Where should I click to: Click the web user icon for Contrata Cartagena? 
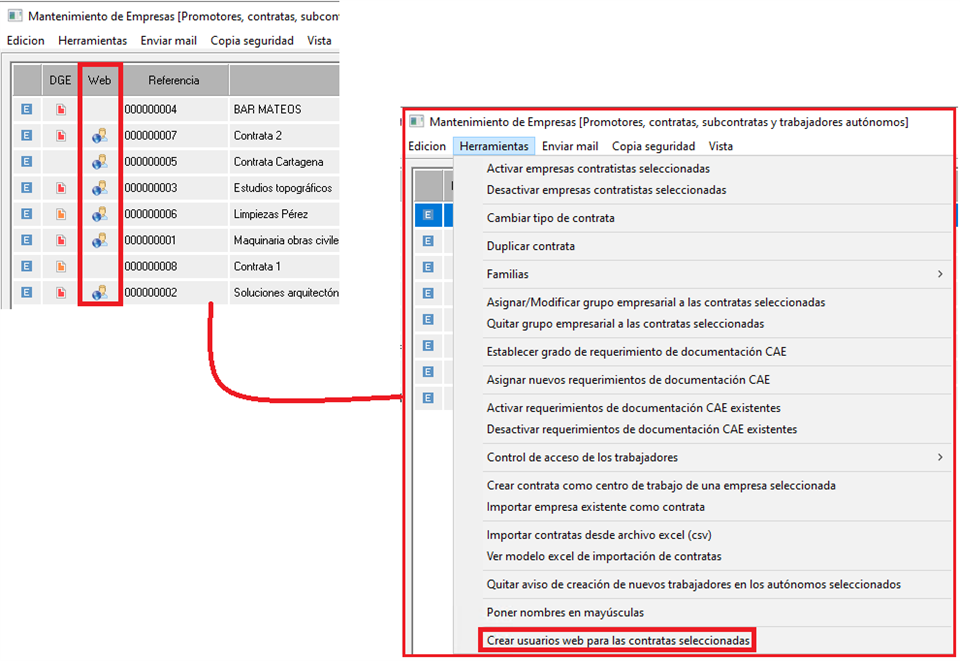click(x=99, y=162)
